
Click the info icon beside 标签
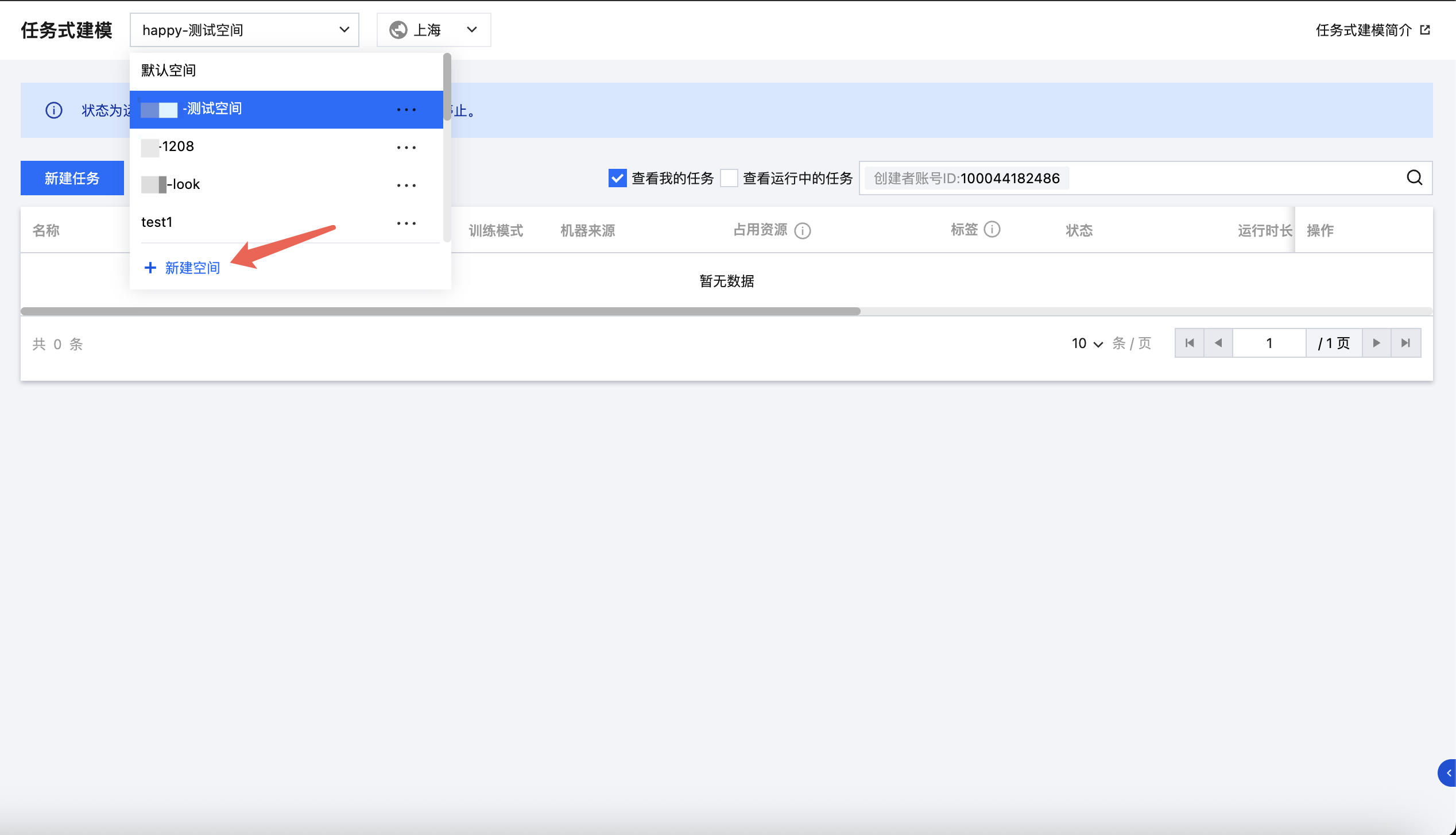[x=992, y=230]
